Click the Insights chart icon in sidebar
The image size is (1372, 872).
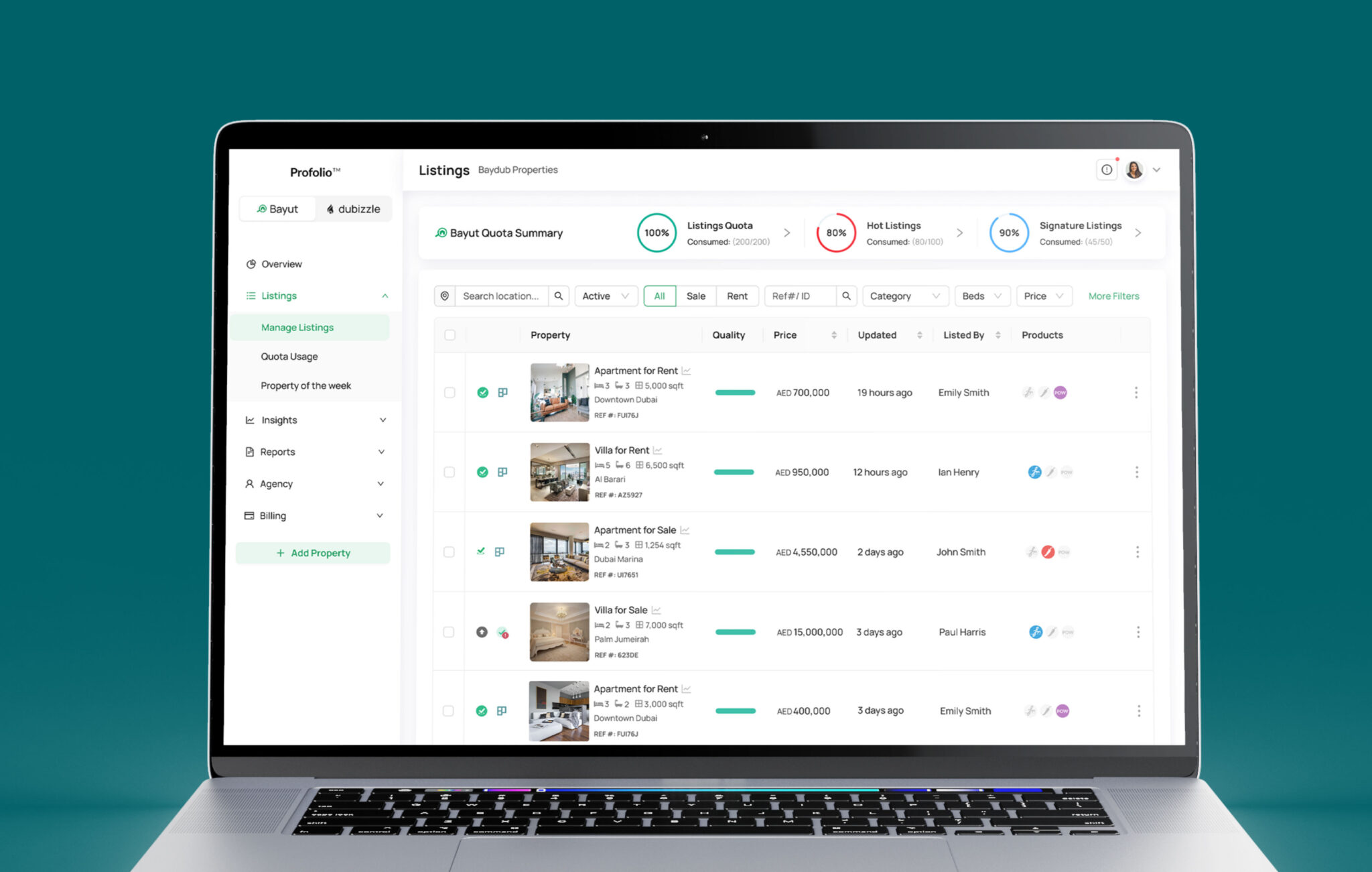click(x=249, y=420)
